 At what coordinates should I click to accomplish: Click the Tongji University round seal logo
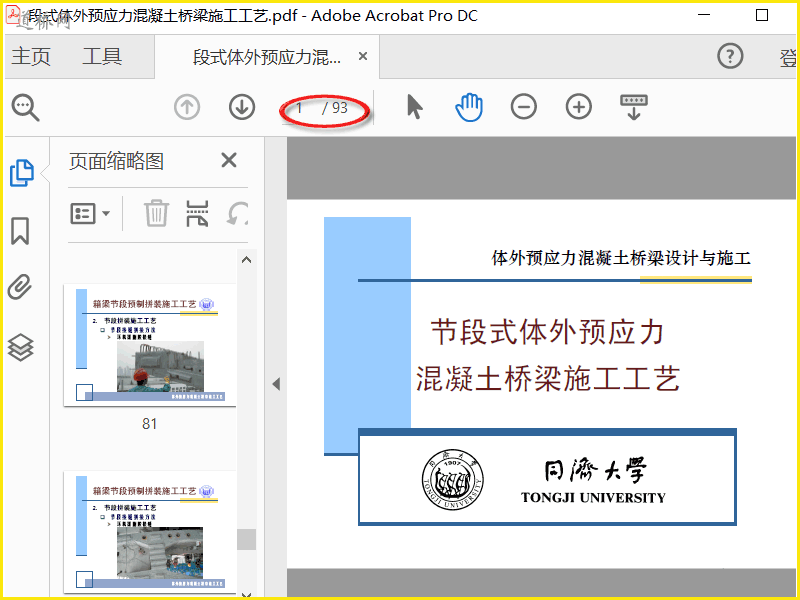click(453, 480)
